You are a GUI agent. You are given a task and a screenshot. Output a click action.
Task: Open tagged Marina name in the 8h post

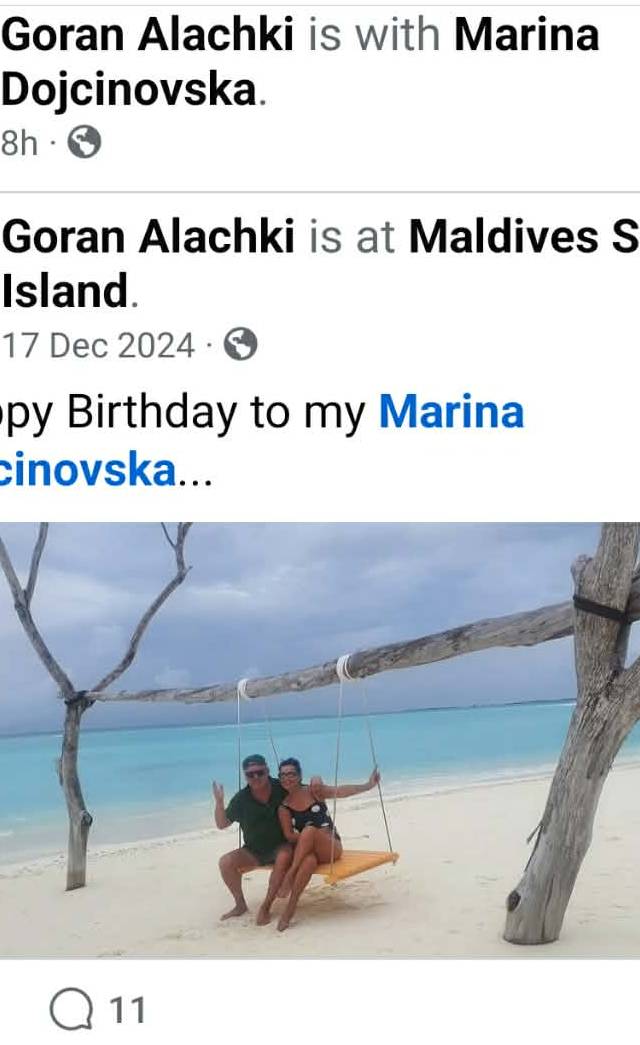coord(526,35)
